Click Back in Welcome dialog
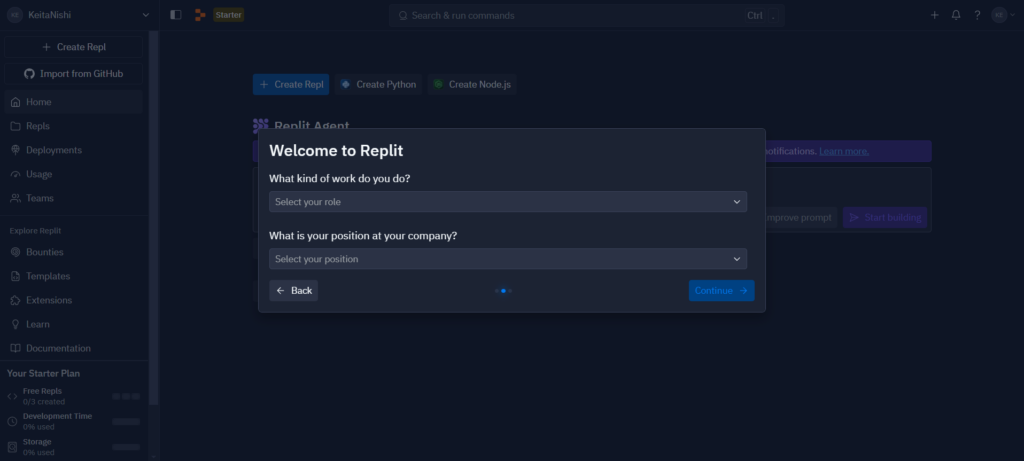This screenshot has height=461, width=1024. [x=293, y=291]
